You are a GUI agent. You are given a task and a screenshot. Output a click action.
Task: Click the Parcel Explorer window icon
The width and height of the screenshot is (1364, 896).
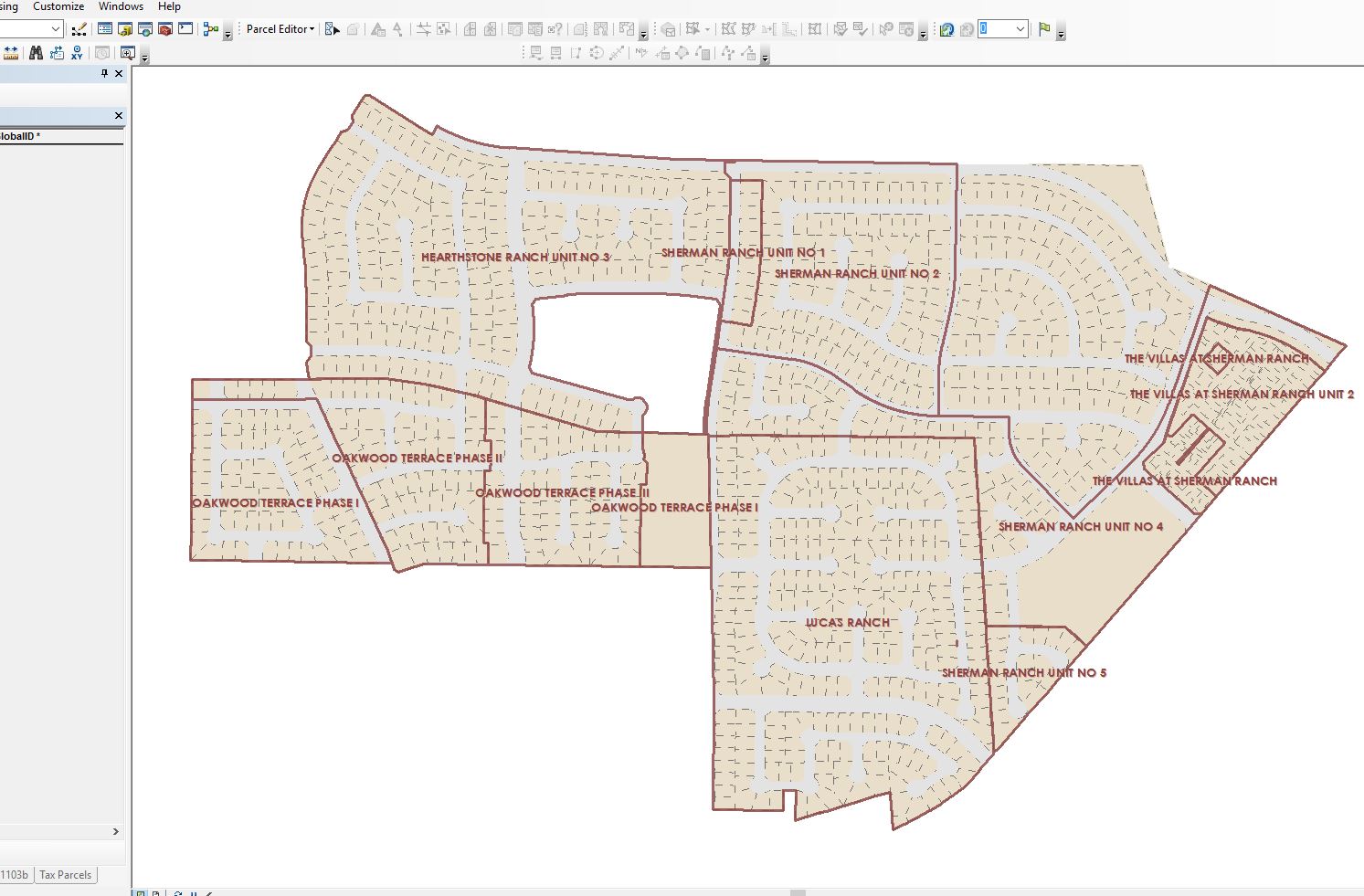point(514,29)
